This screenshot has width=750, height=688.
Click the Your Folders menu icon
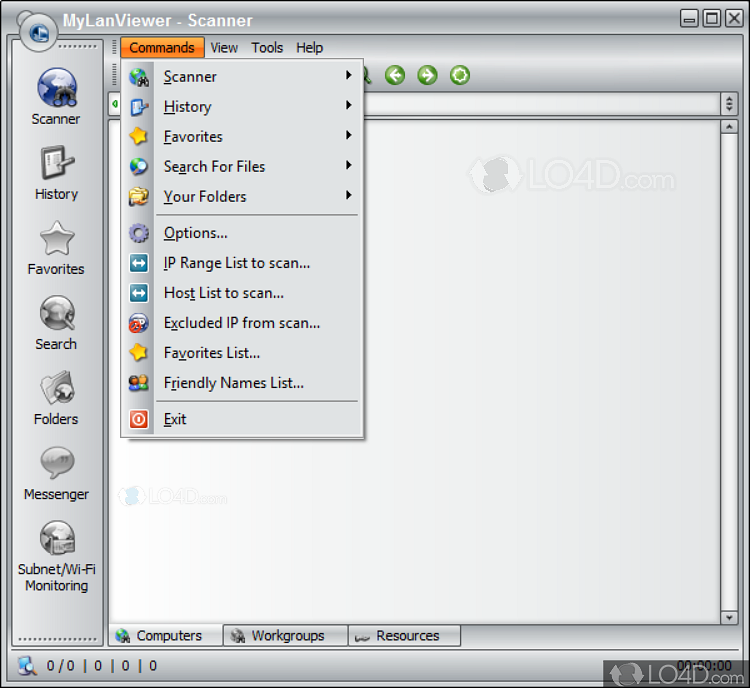pyautogui.click(x=139, y=197)
